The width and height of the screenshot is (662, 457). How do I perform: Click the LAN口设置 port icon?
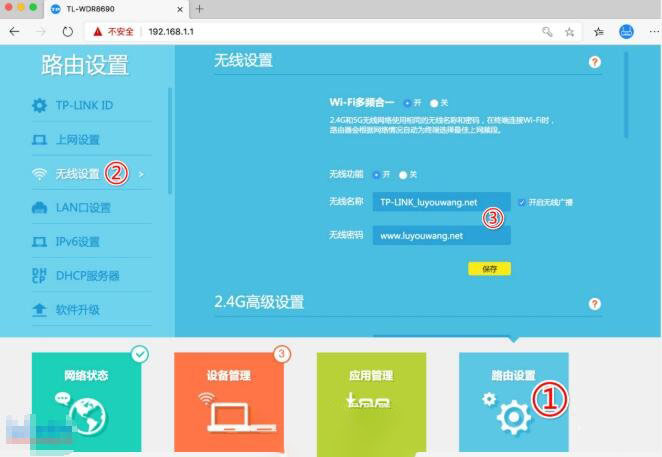40,208
